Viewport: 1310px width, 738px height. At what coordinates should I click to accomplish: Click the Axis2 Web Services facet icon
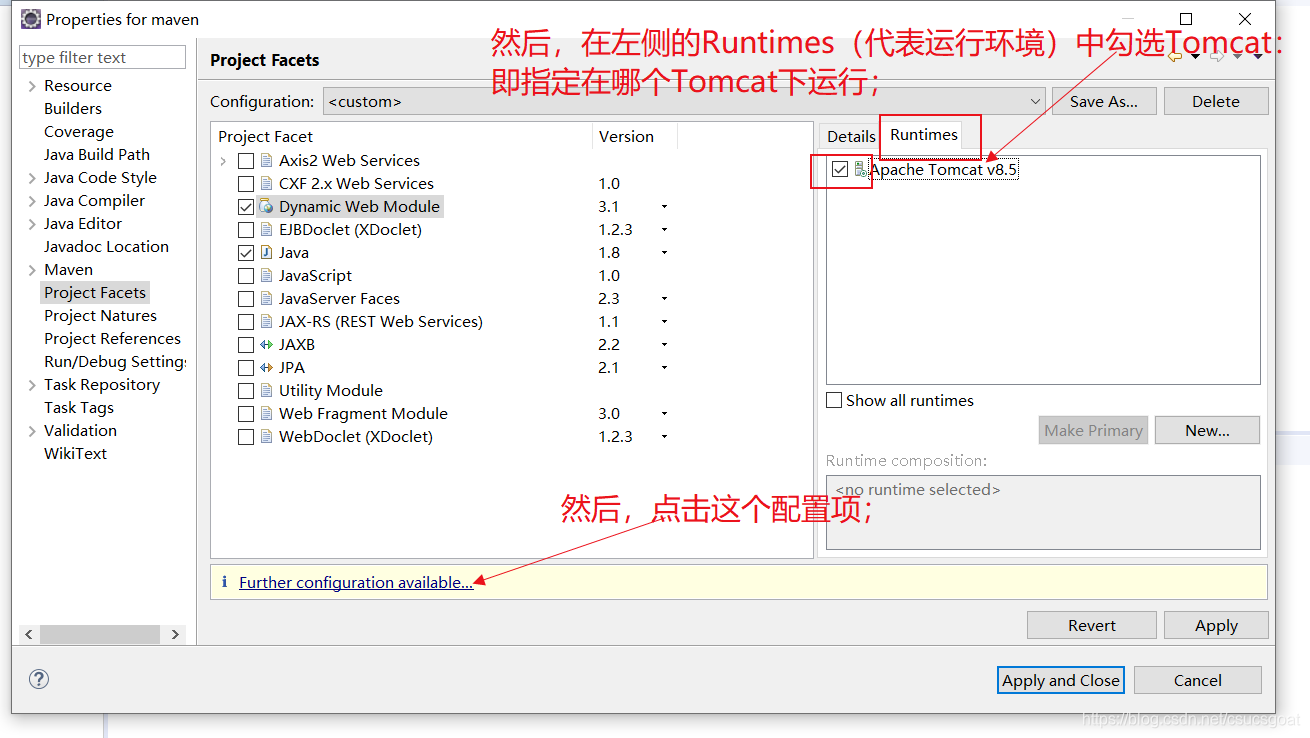coord(266,161)
